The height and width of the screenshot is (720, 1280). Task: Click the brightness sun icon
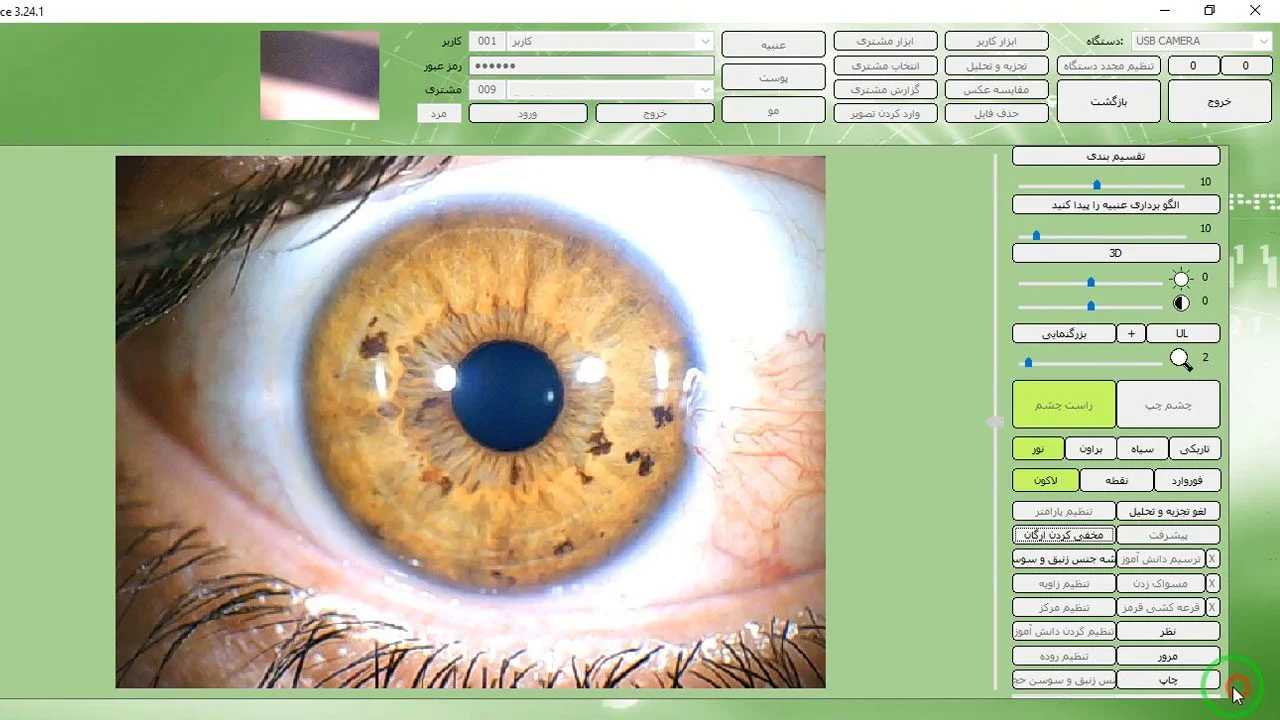click(1182, 279)
